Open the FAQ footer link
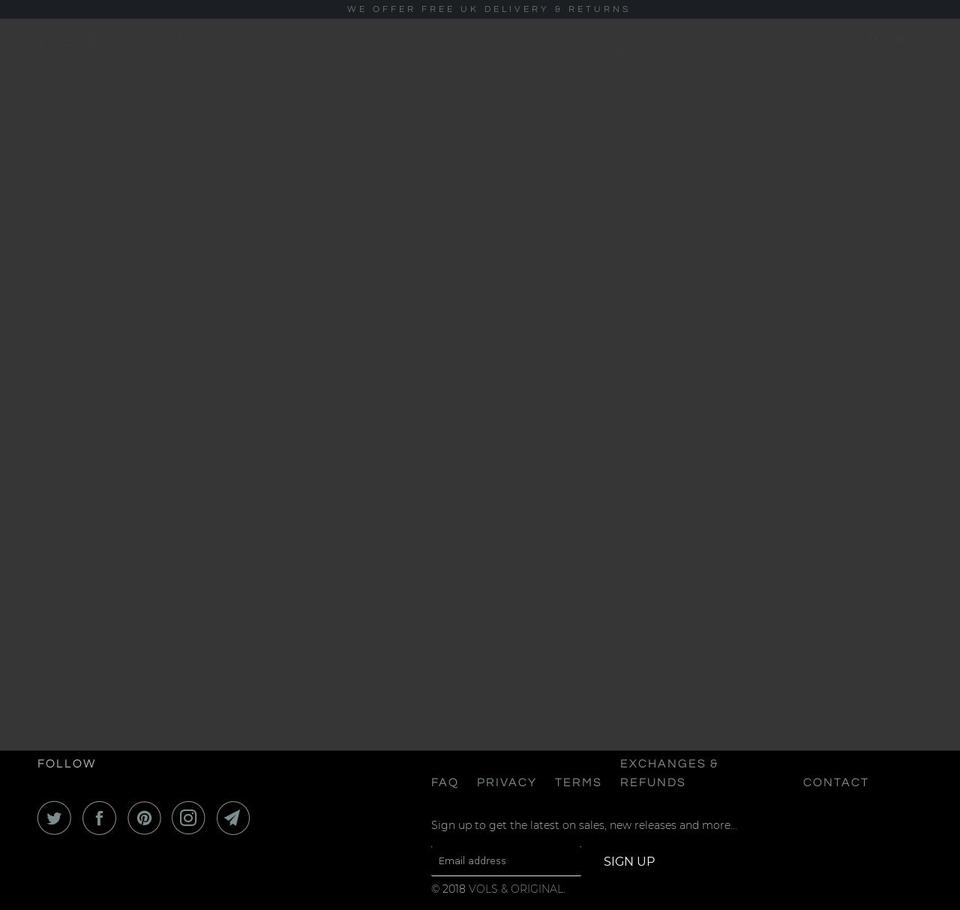 coord(444,782)
